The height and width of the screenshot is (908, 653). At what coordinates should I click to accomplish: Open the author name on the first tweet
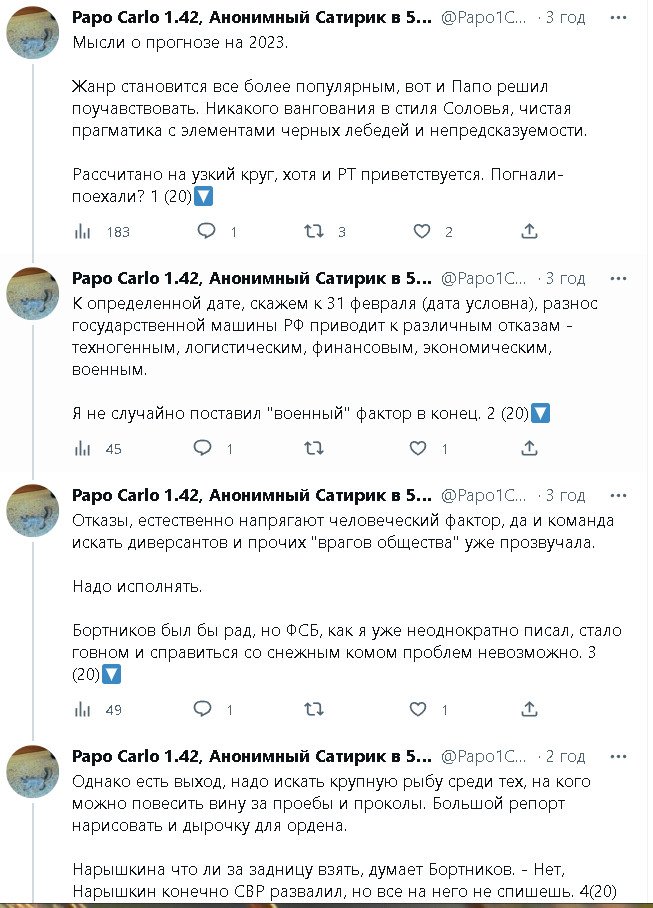(x=252, y=17)
